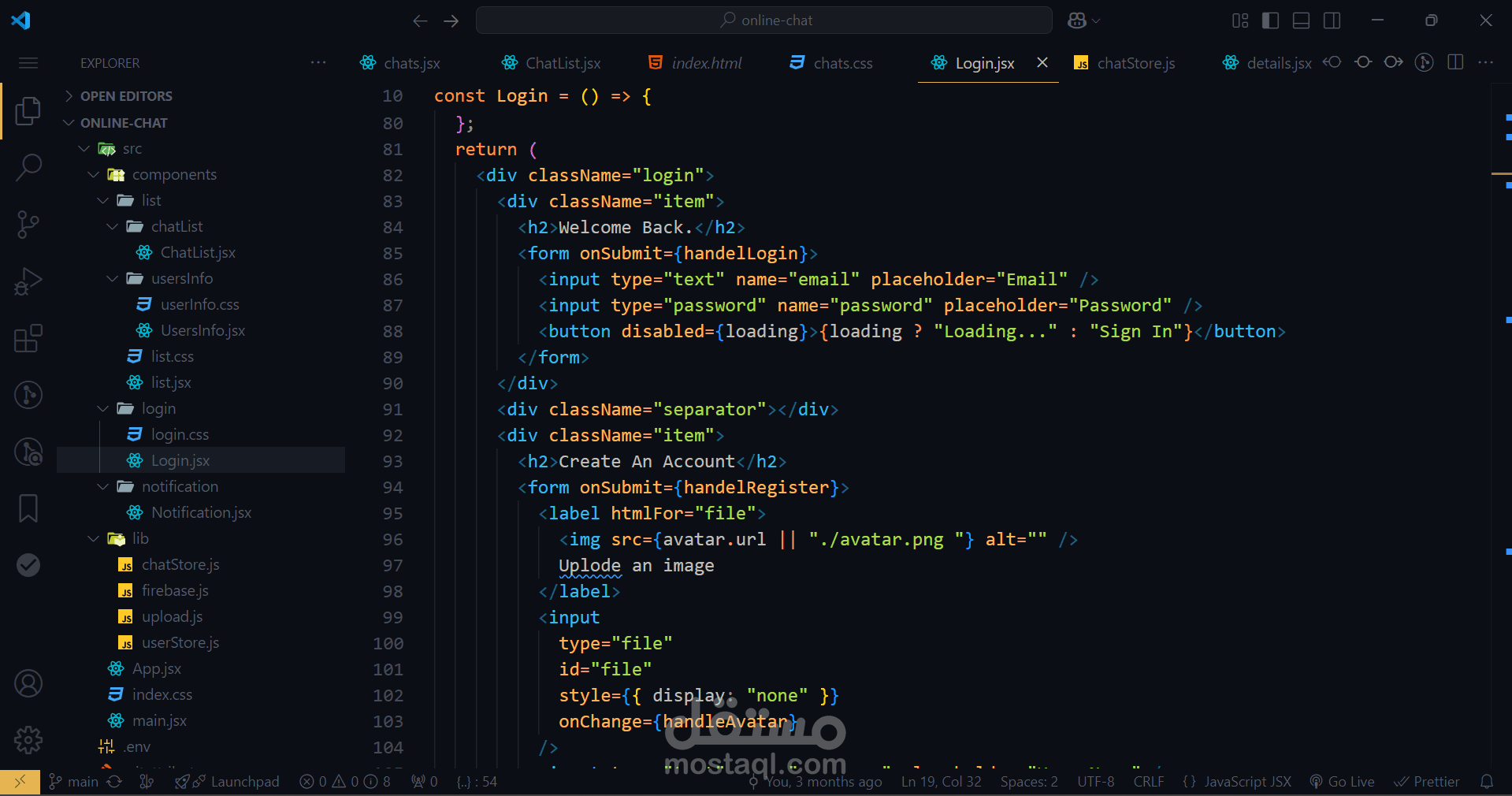1512x796 pixels.
Task: Open errors and warnings count in status bar
Action: click(345, 782)
